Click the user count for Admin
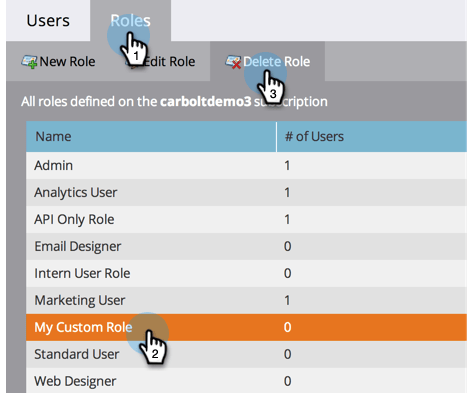This screenshot has width=472, height=395. pyautogui.click(x=287, y=166)
